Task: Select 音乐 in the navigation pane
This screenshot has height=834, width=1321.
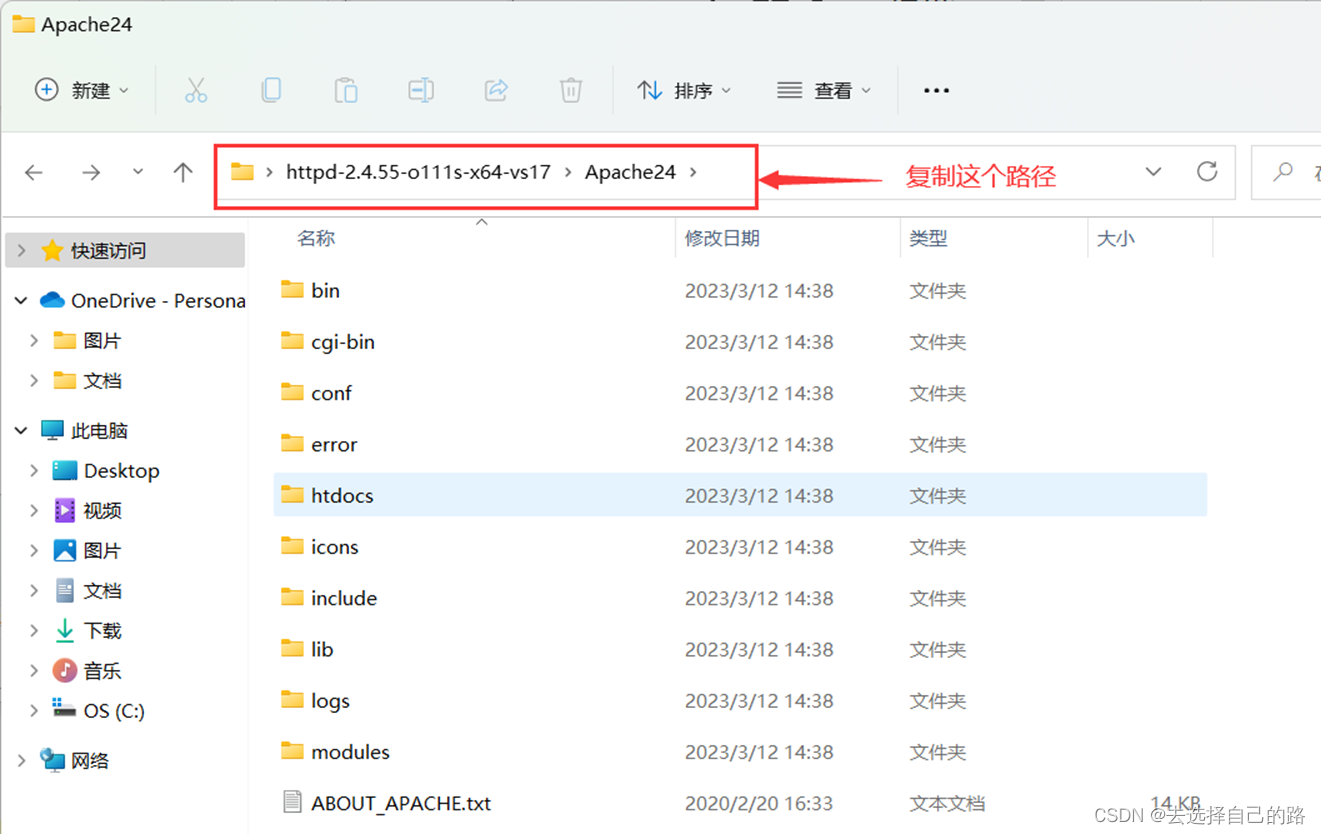Action: pyautogui.click(x=102, y=670)
